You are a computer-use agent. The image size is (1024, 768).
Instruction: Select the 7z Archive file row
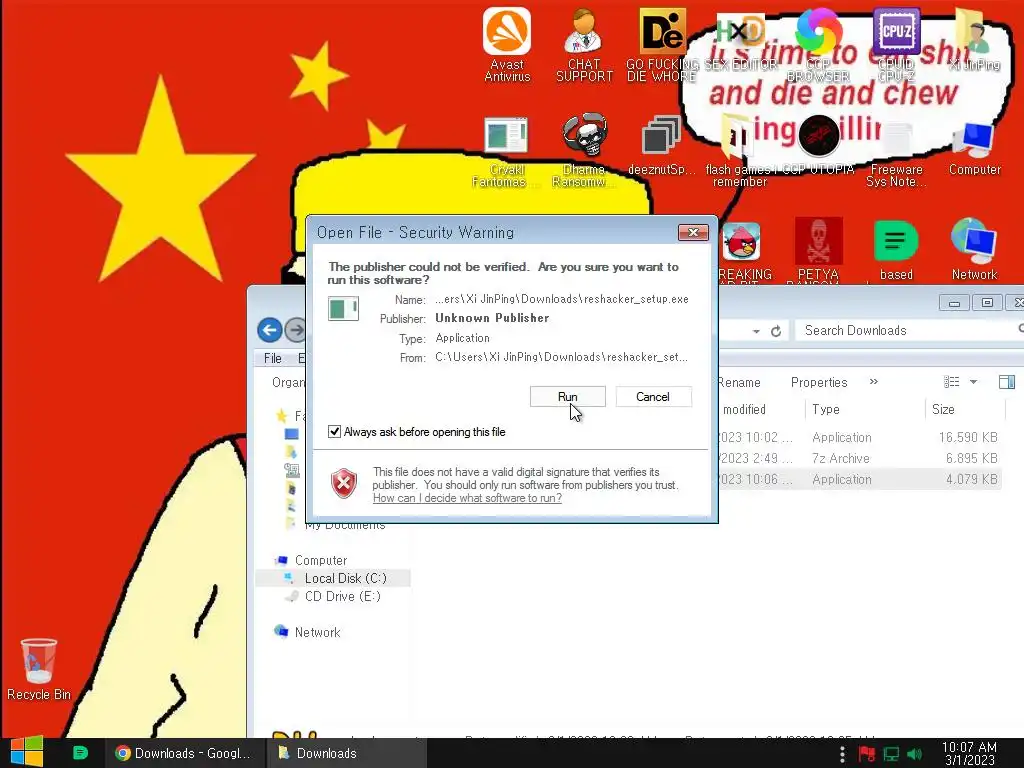point(858,458)
